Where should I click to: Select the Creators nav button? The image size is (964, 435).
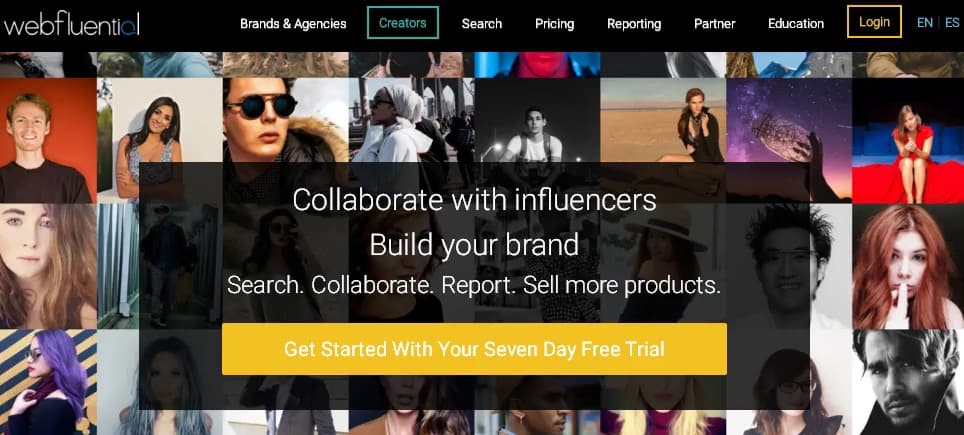(x=403, y=23)
